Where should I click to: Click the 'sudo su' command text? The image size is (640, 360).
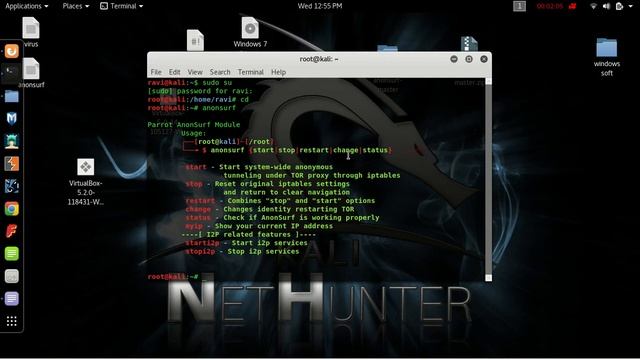click(217, 82)
